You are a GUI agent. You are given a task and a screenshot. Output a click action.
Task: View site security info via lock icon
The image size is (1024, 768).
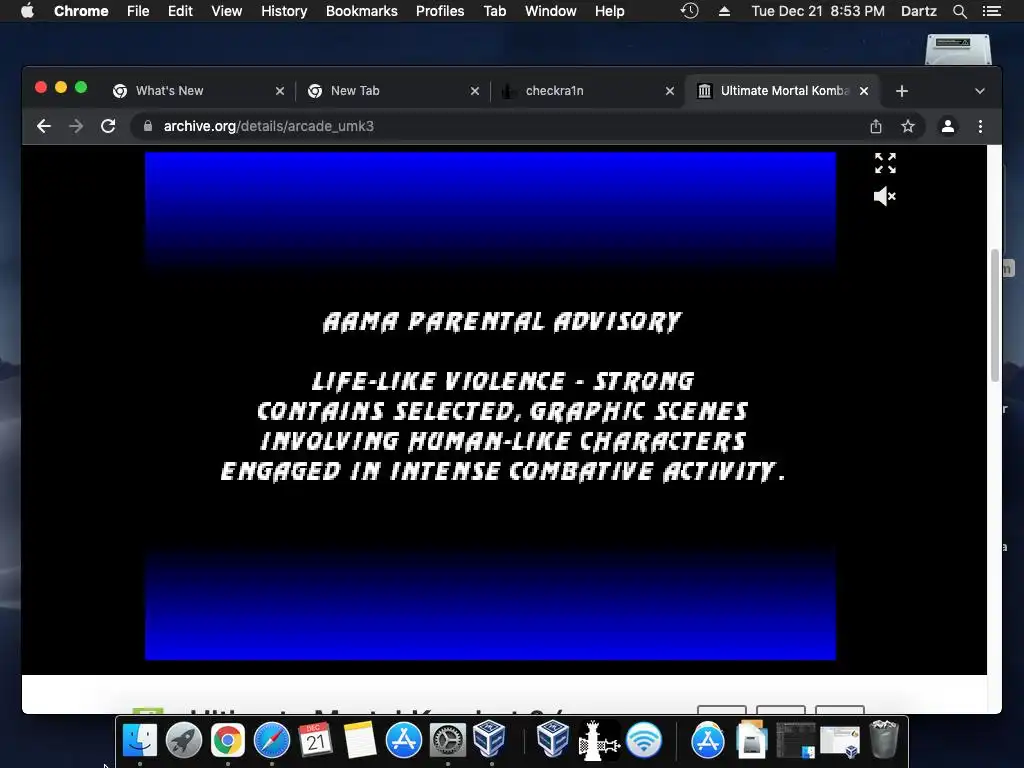(x=148, y=126)
